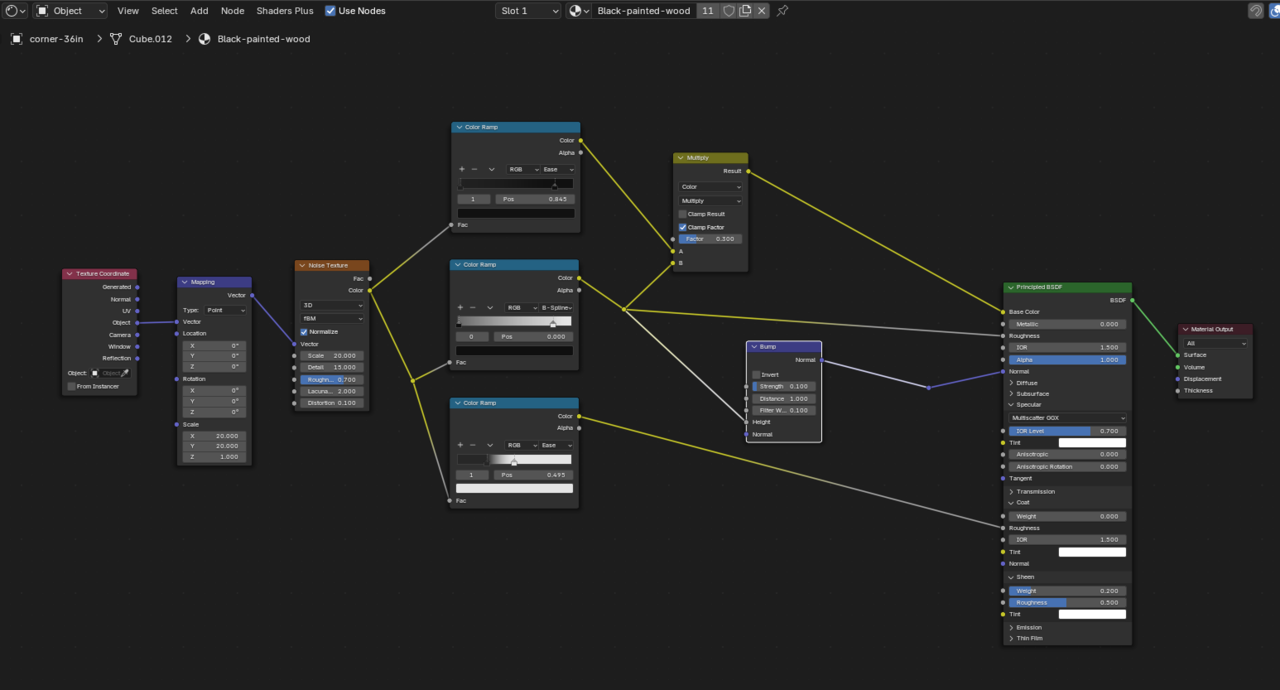Toggle the pin icon in the header

pos(783,11)
